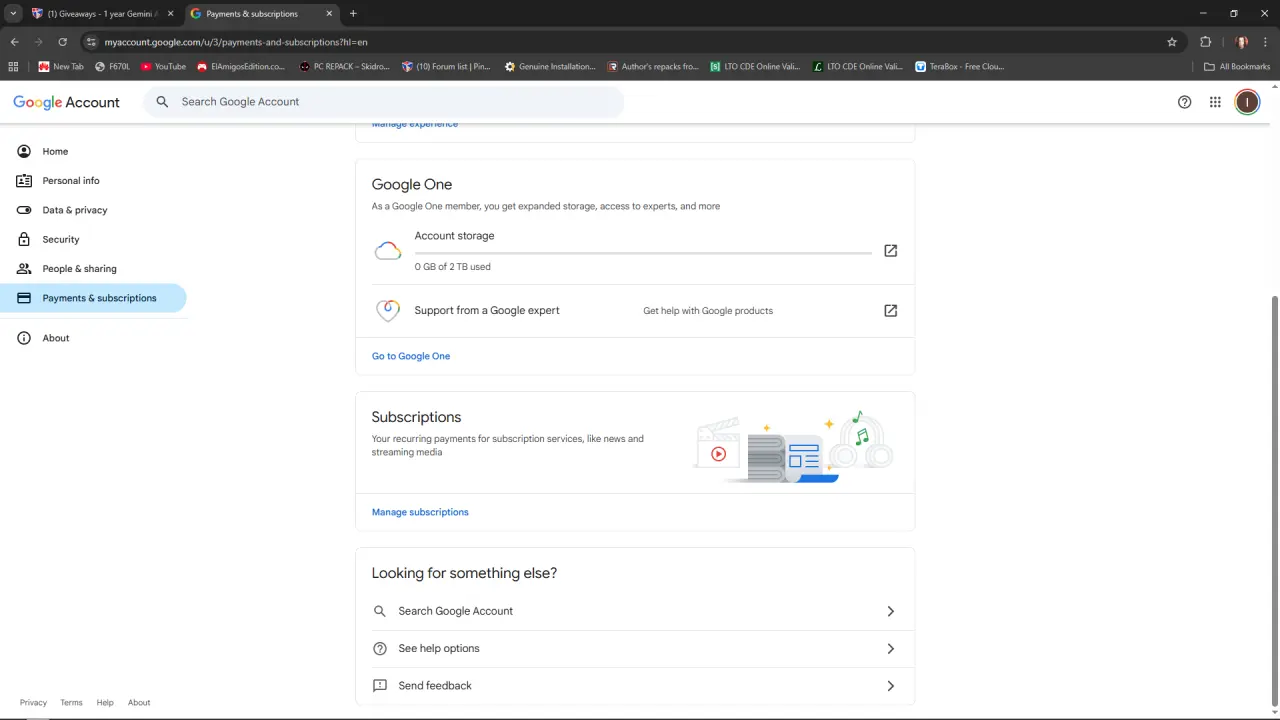
Task: Open the TeraBox bookmark
Action: (959, 67)
